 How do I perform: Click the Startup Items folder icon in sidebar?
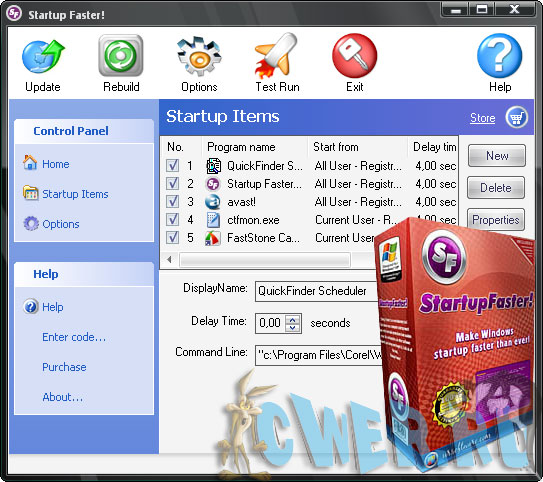(x=30, y=193)
